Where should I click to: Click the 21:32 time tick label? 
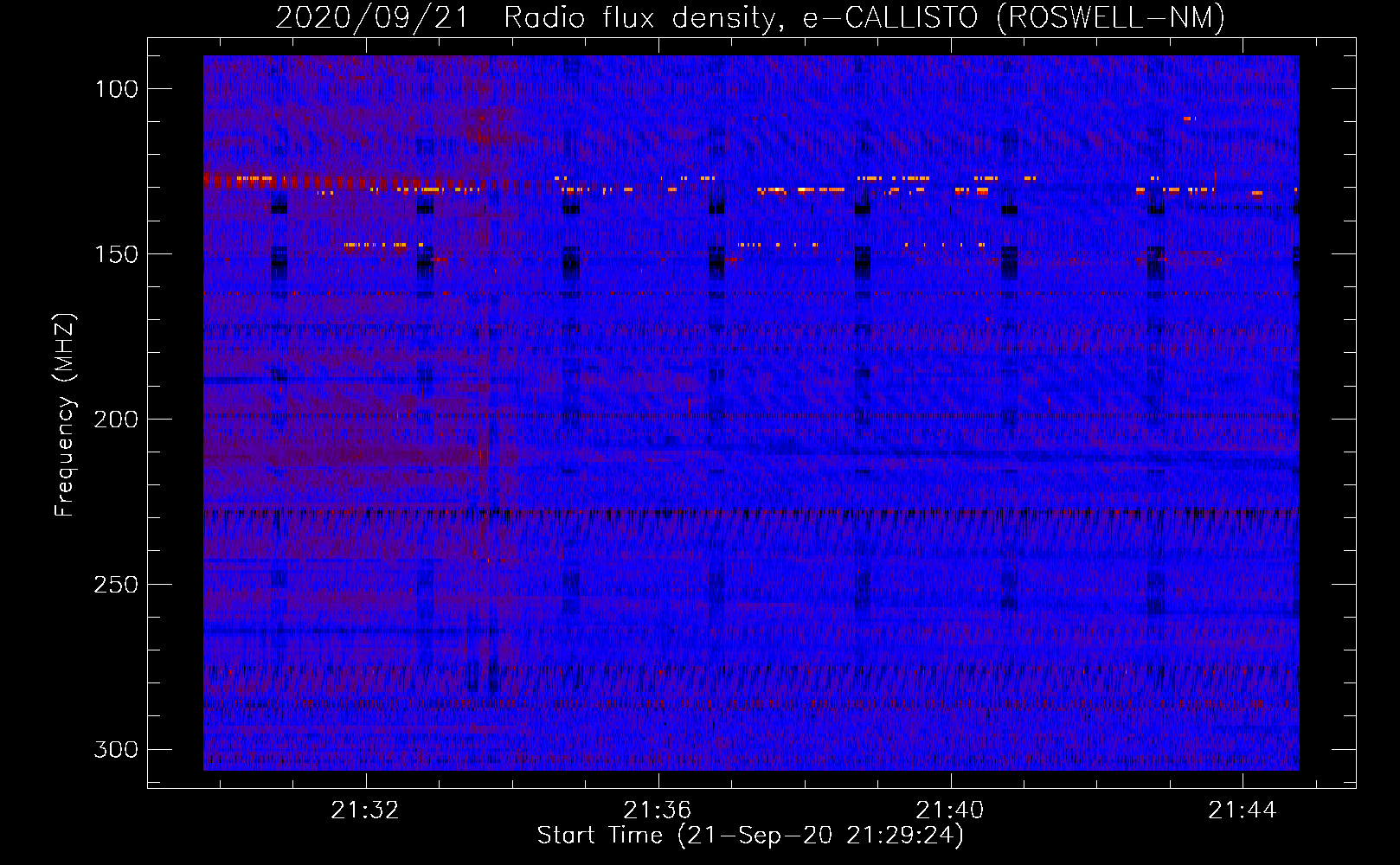[x=365, y=810]
